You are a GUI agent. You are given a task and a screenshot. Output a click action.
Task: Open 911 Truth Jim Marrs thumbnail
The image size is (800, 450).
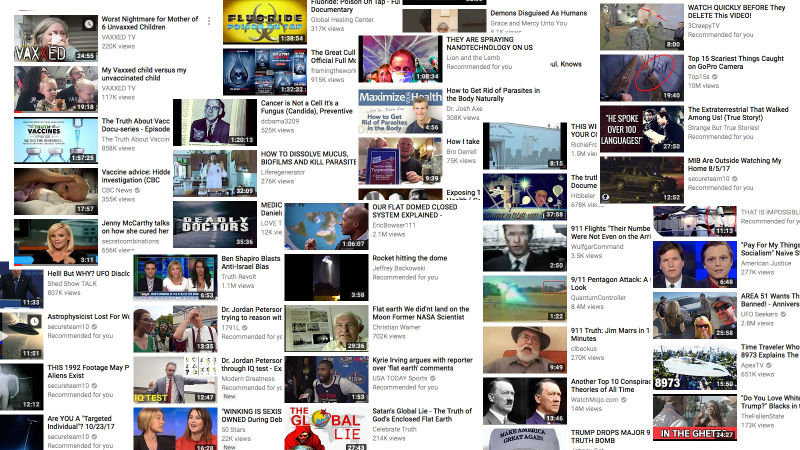(525, 350)
